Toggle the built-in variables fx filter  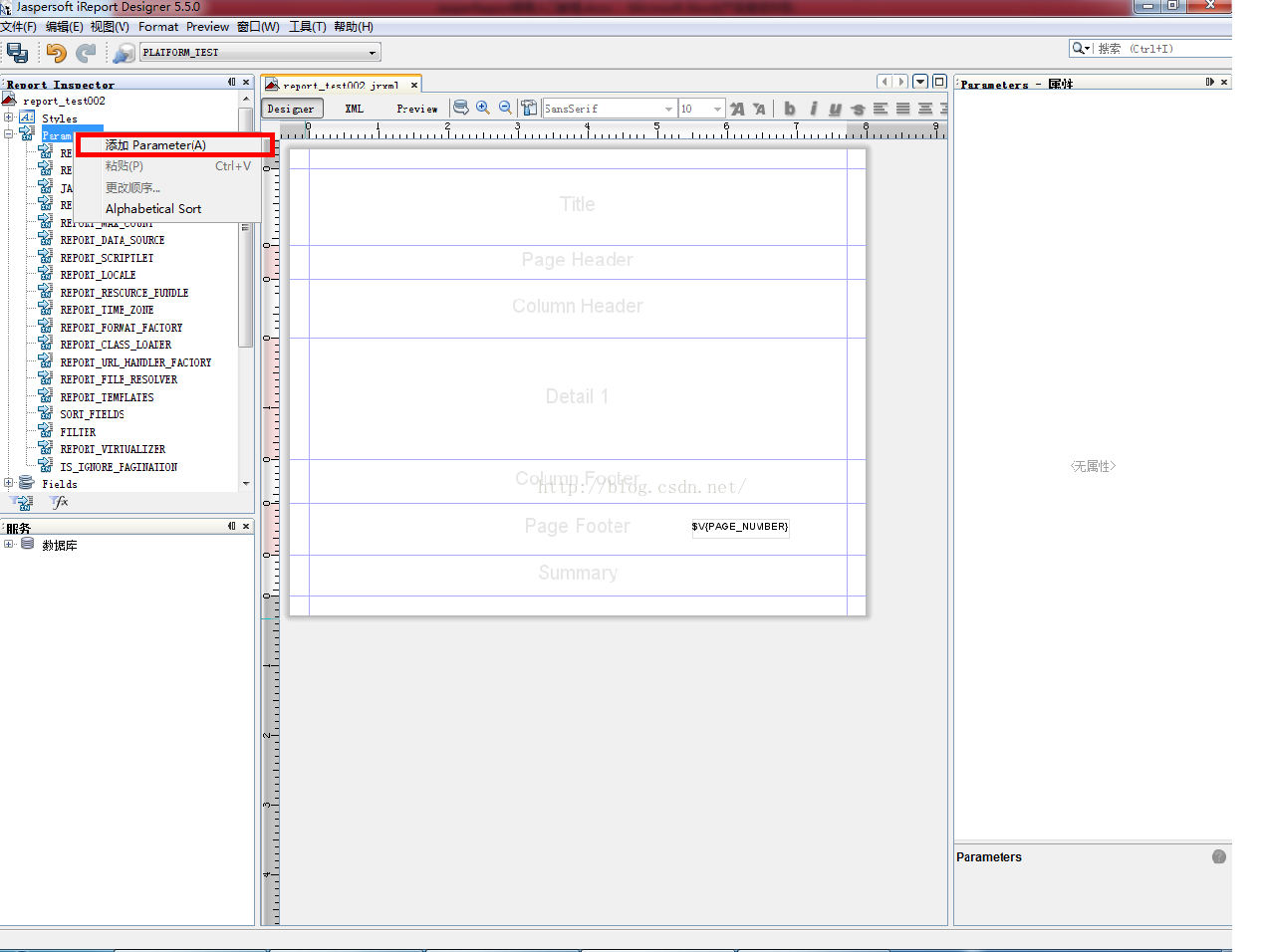click(60, 503)
